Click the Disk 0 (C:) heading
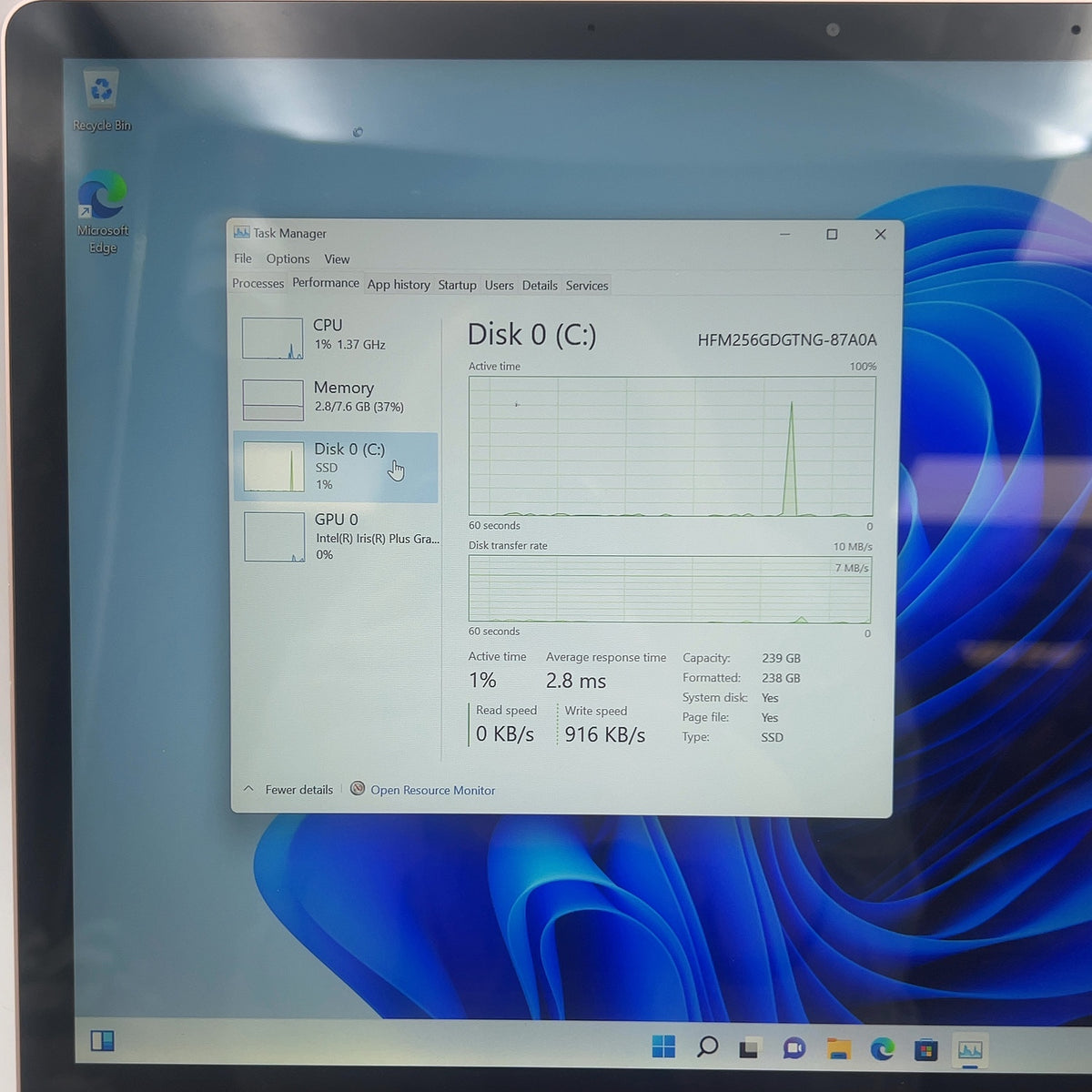This screenshot has width=1092, height=1092. point(531,335)
